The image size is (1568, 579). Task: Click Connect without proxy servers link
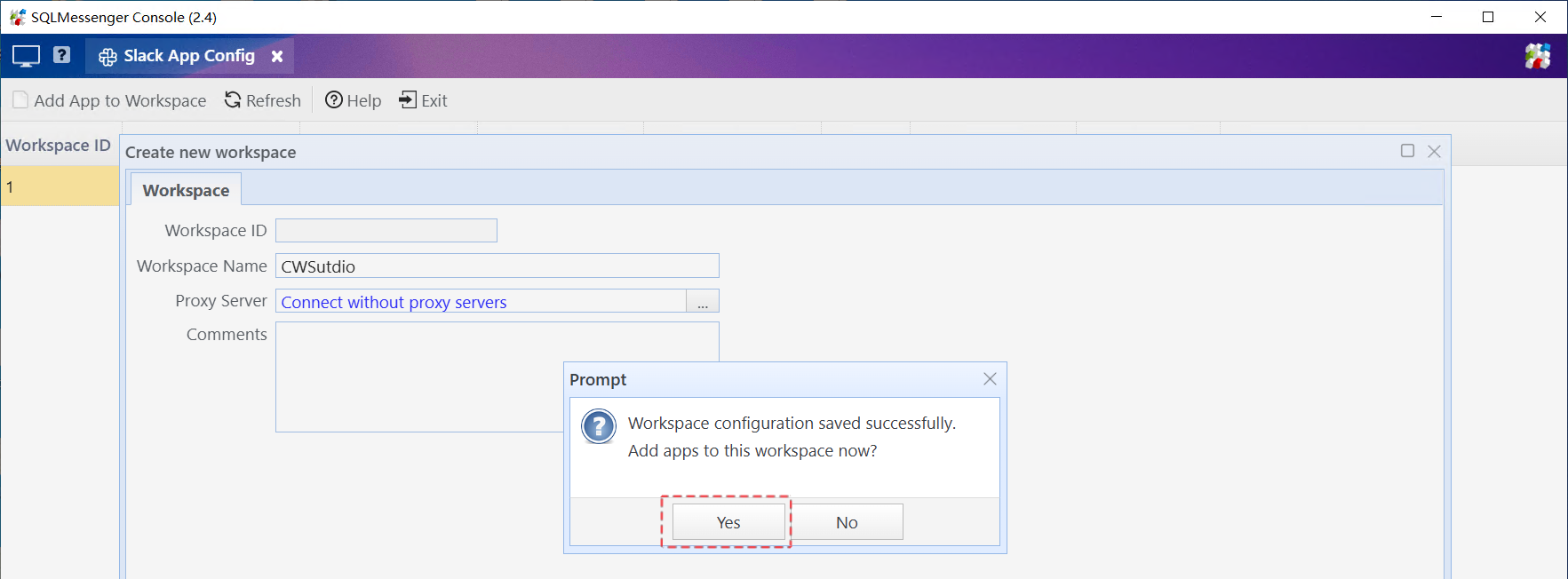(394, 302)
